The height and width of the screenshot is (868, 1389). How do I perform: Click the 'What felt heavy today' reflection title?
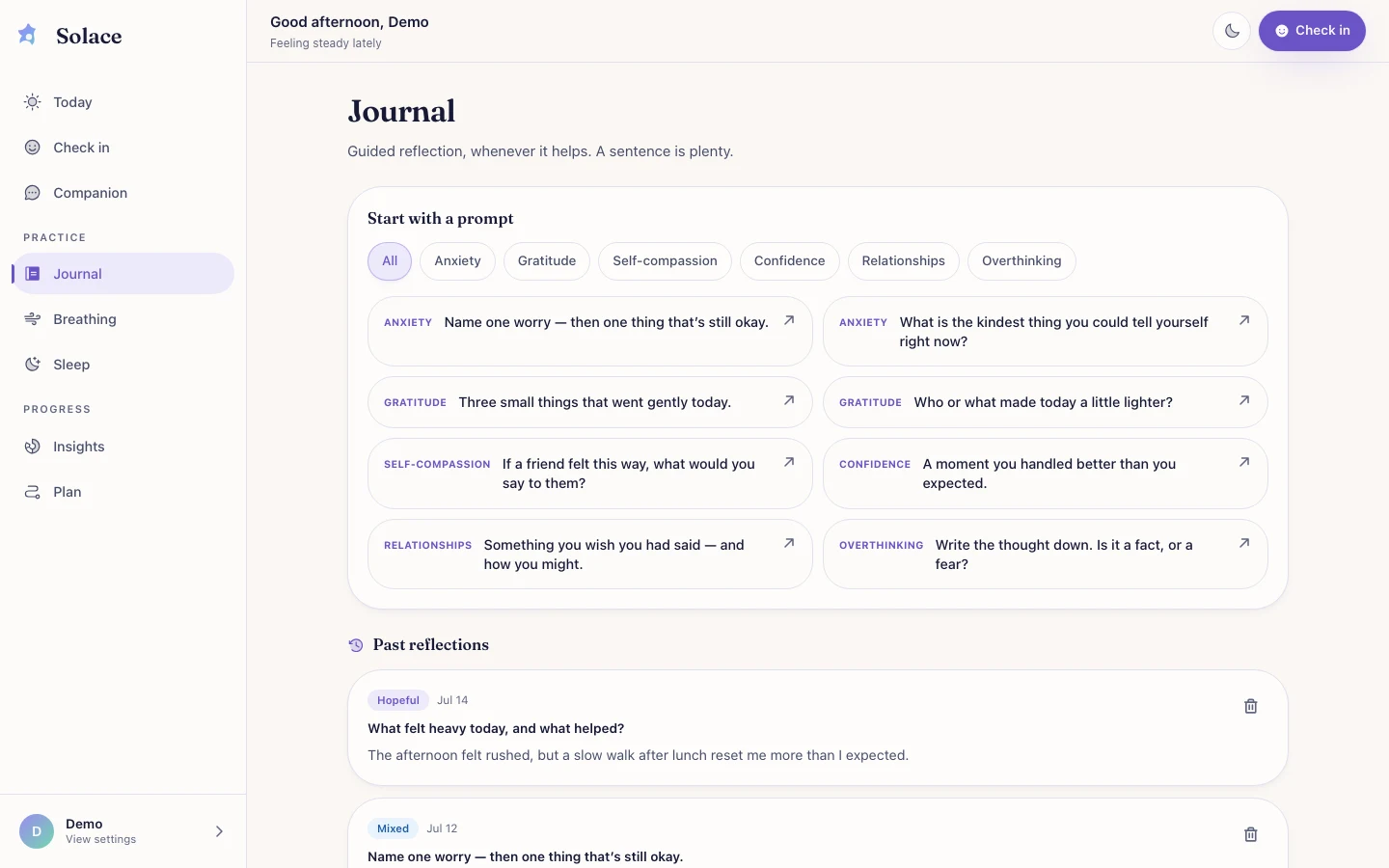(x=496, y=728)
